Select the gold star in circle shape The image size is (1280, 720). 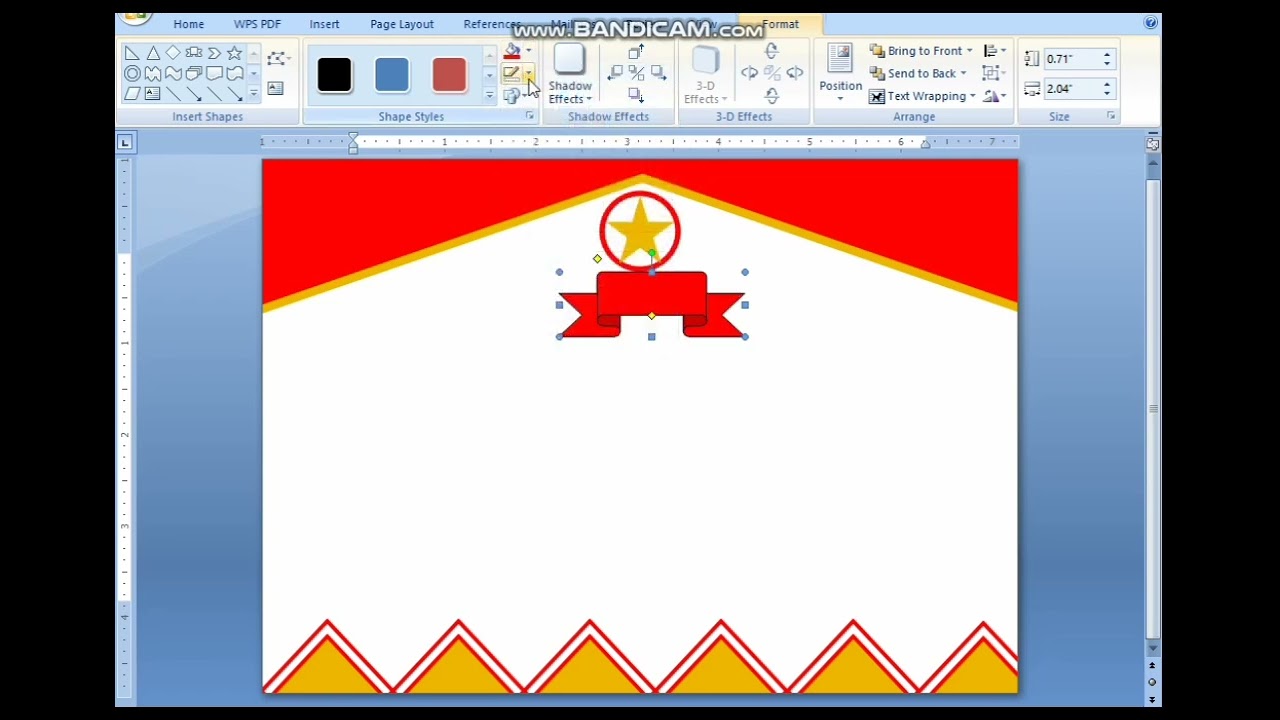coord(640,231)
